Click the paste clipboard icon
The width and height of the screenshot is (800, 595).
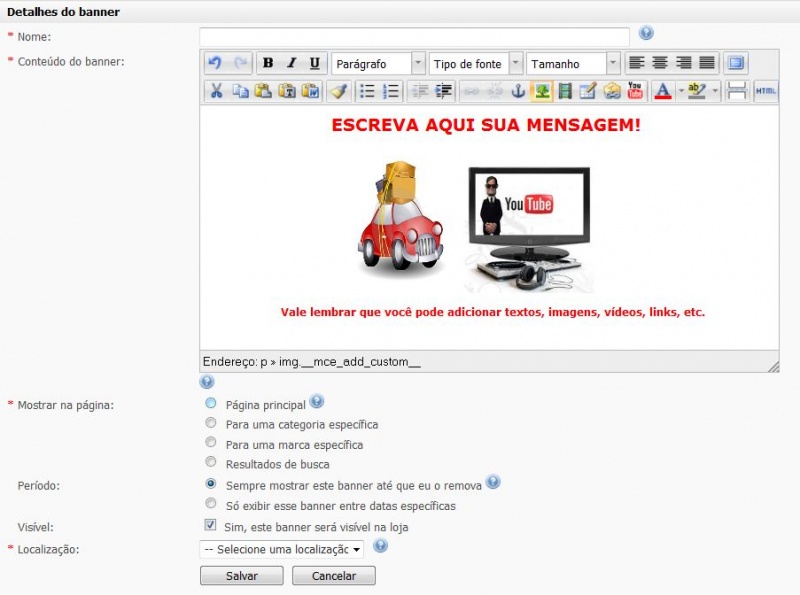pyautogui.click(x=263, y=91)
